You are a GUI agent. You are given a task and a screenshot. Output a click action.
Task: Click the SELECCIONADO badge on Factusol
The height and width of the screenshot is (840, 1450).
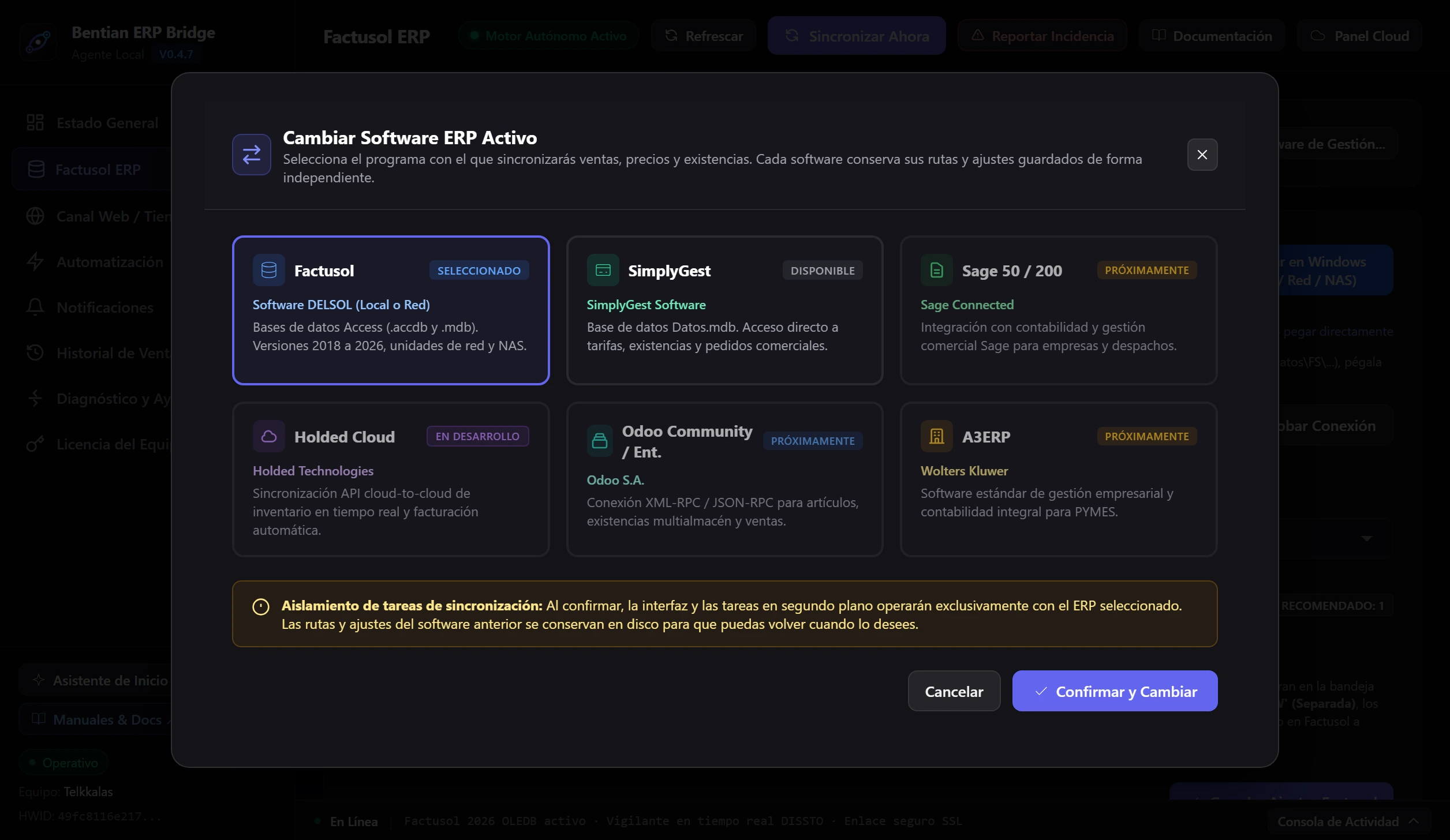(x=479, y=271)
